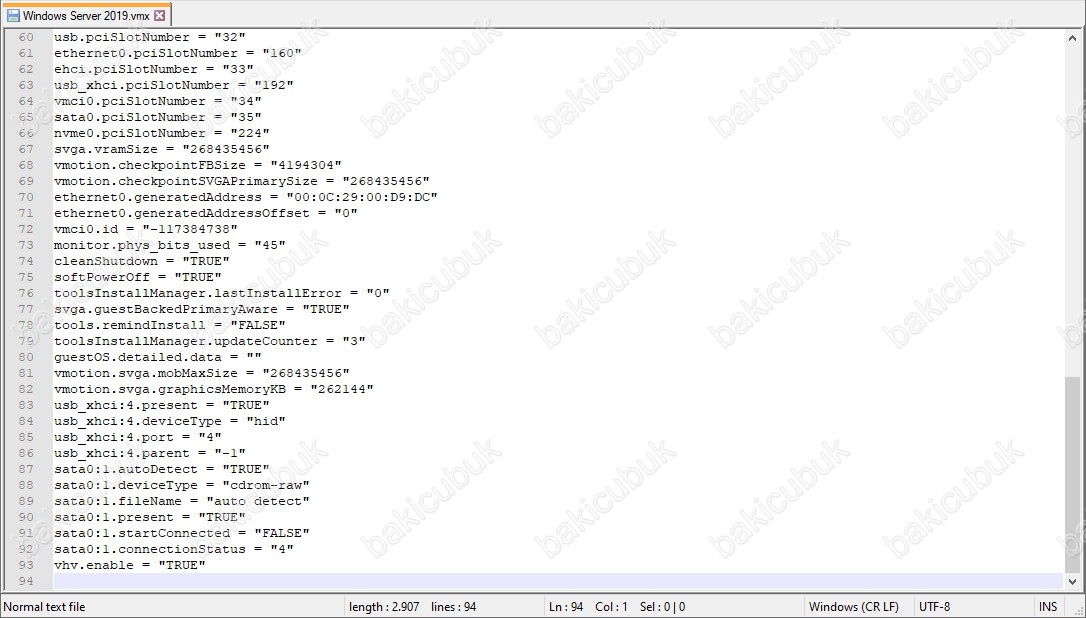Click line sata0:1.startConnected = "FALSE"
1086x618 pixels.
(x=181, y=533)
